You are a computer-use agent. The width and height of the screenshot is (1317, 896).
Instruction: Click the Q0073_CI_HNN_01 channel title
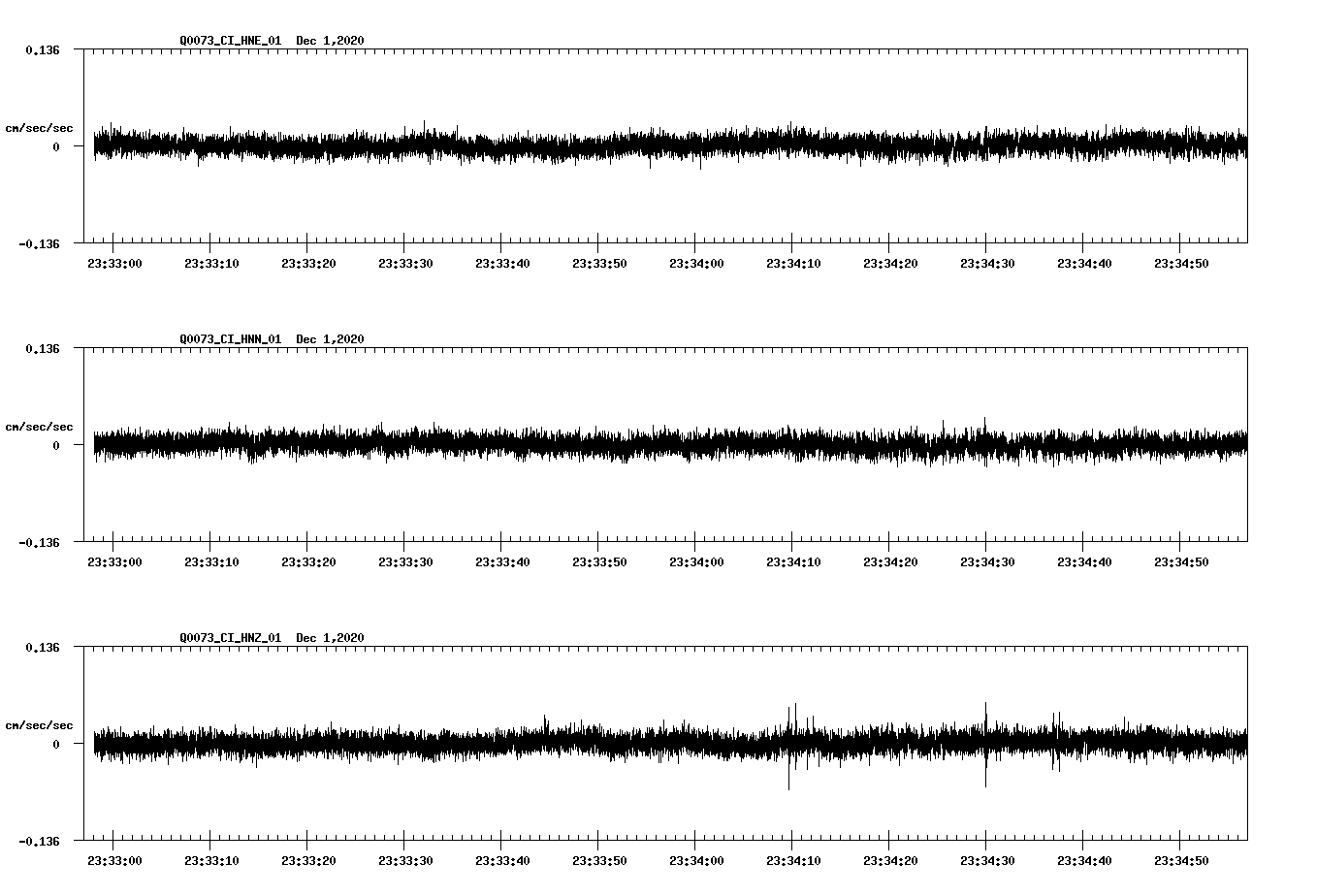(x=233, y=338)
